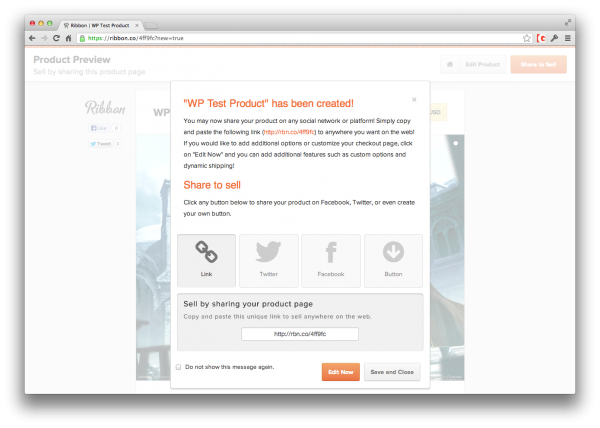This screenshot has width=600, height=428.
Task: Click the browser back arrow
Action: 32,38
